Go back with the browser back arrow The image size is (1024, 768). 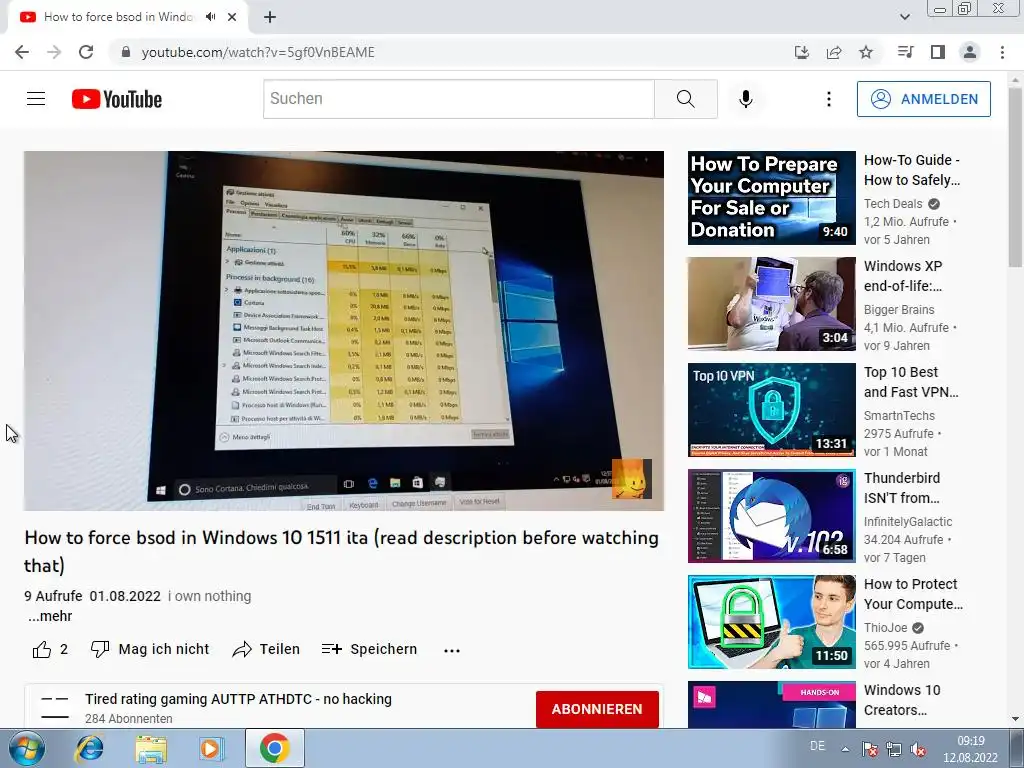point(22,52)
